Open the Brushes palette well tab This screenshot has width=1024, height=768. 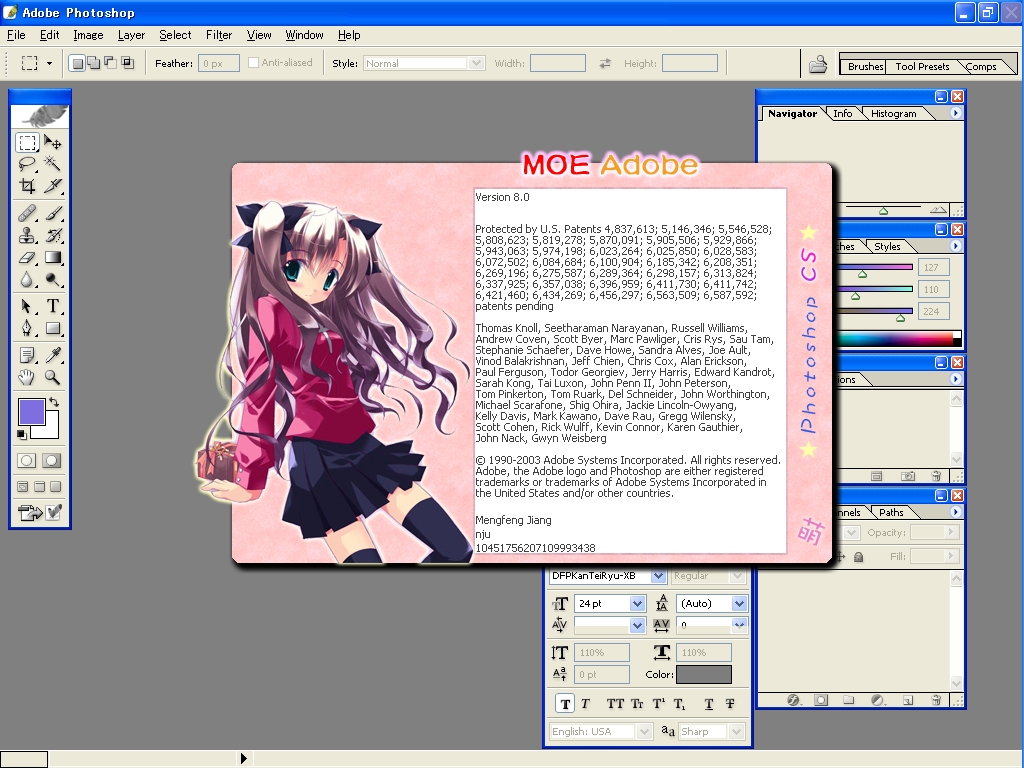pos(865,67)
